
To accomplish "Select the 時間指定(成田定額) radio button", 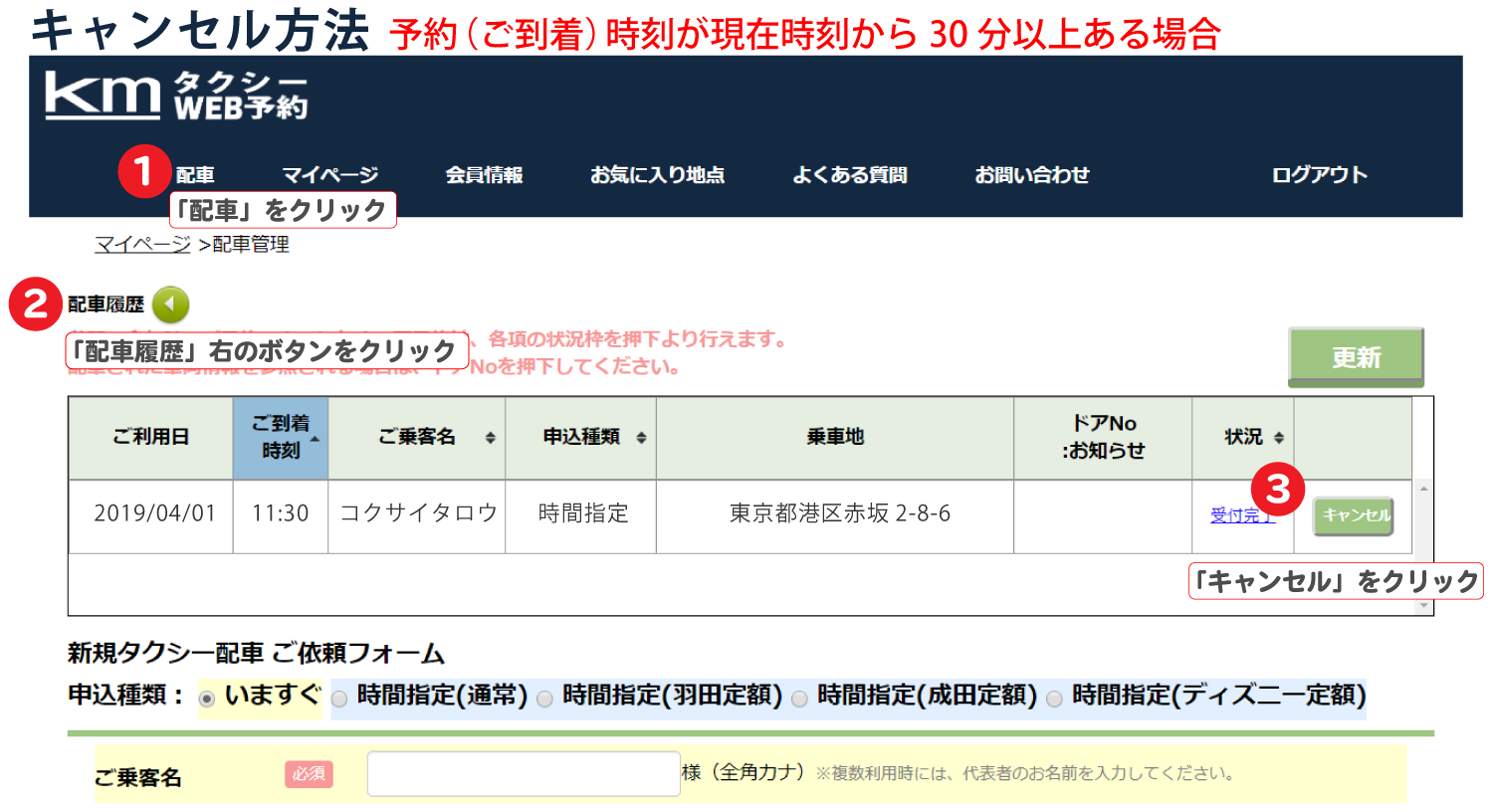I will point(799,699).
